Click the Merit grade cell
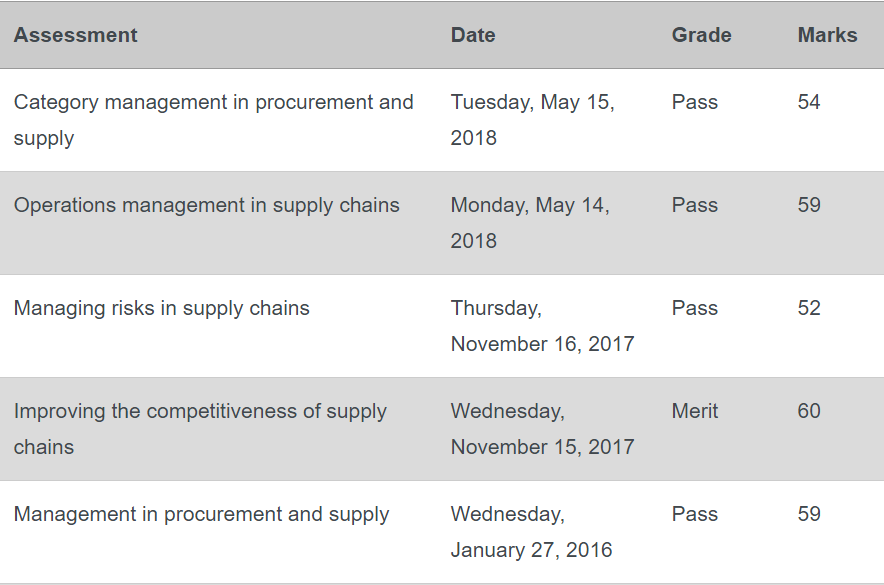Screen dimensions: 884x585 click(x=695, y=411)
